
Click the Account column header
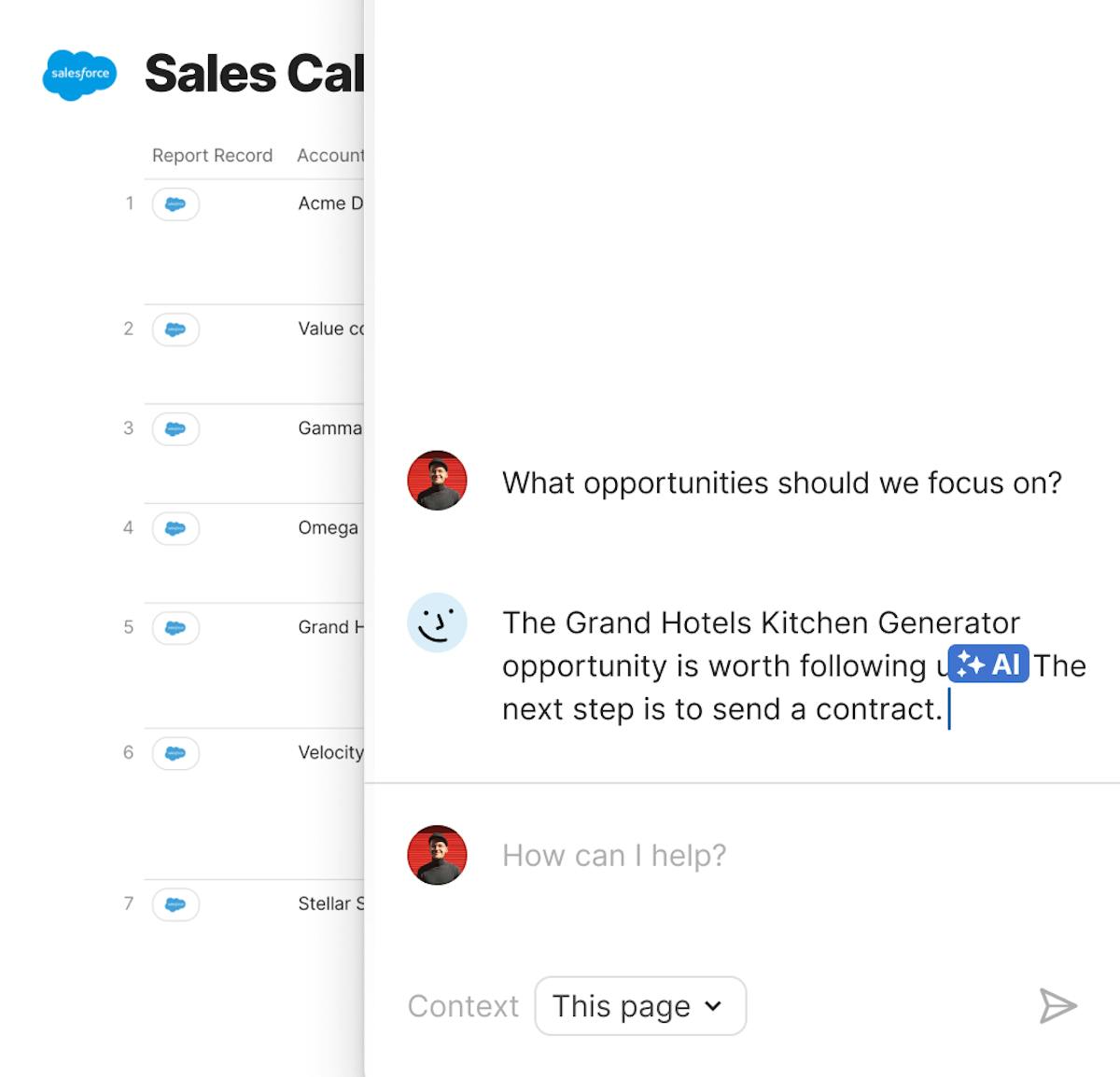click(x=330, y=156)
